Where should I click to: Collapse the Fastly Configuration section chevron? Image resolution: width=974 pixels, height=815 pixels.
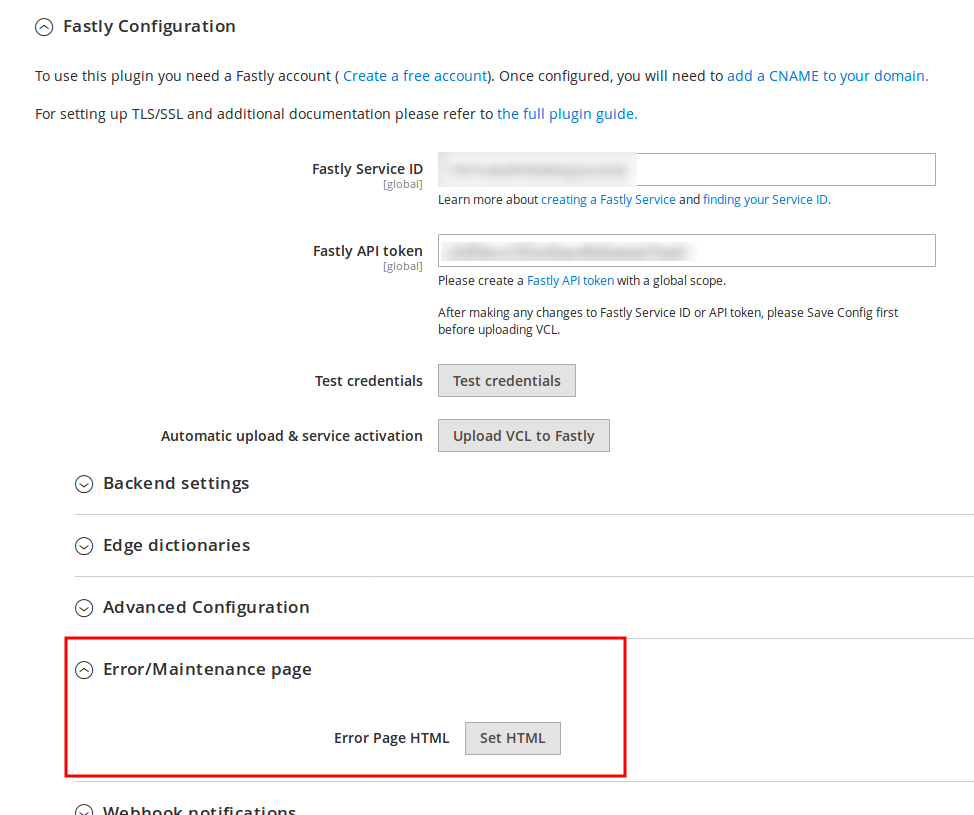point(43,28)
